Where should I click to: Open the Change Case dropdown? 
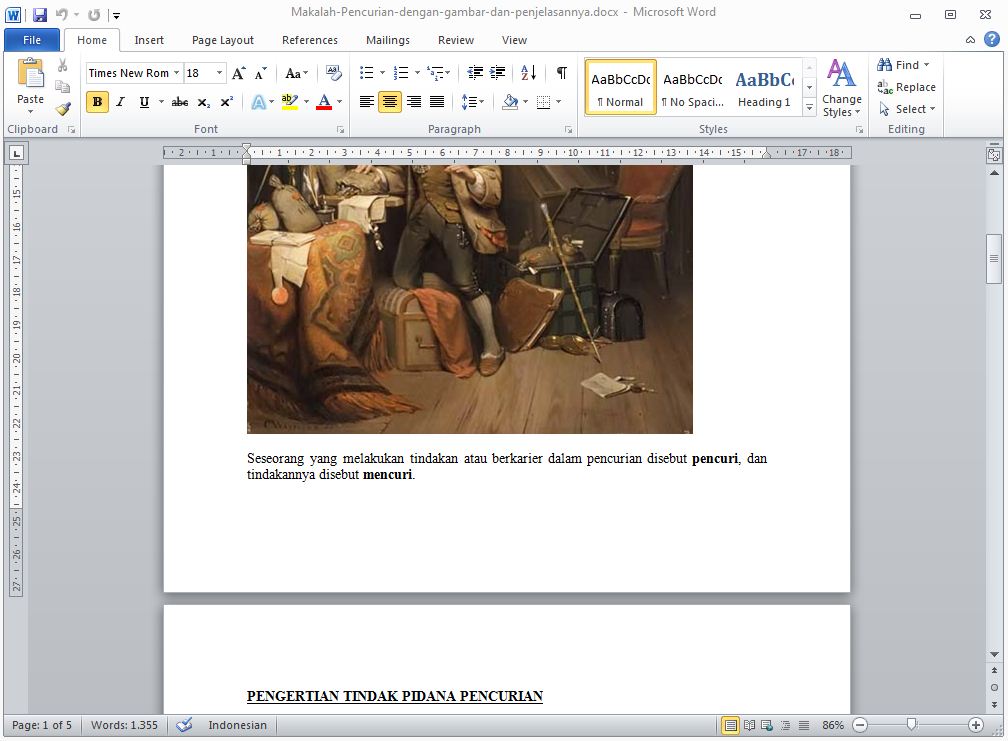point(296,73)
